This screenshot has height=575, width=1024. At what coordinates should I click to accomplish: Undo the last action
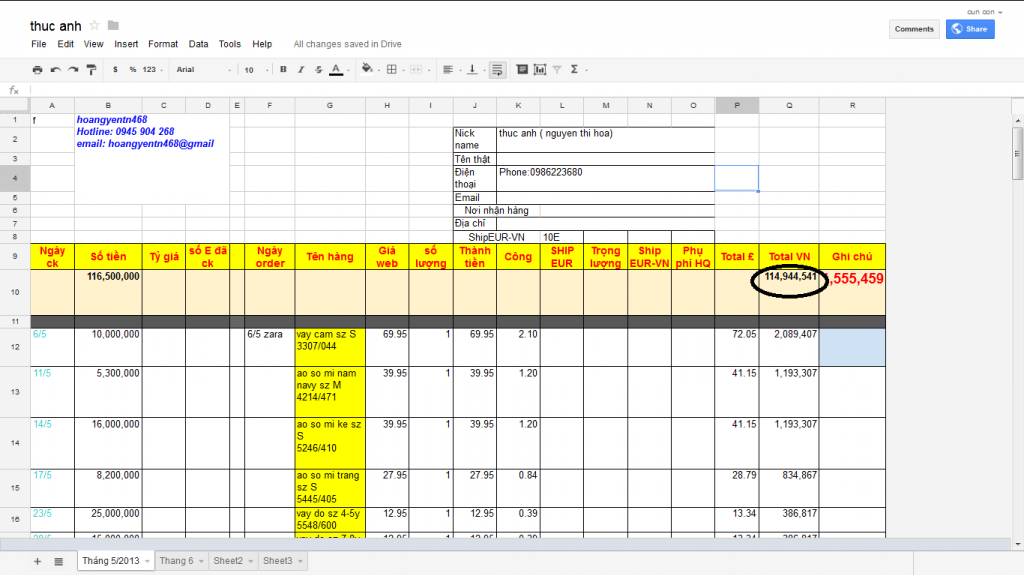(55, 70)
